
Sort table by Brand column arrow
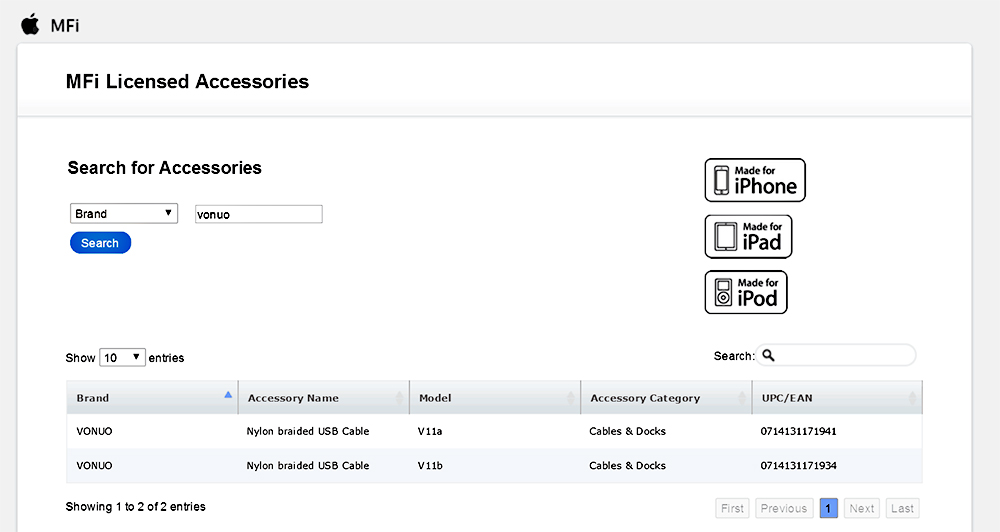pyautogui.click(x=228, y=395)
